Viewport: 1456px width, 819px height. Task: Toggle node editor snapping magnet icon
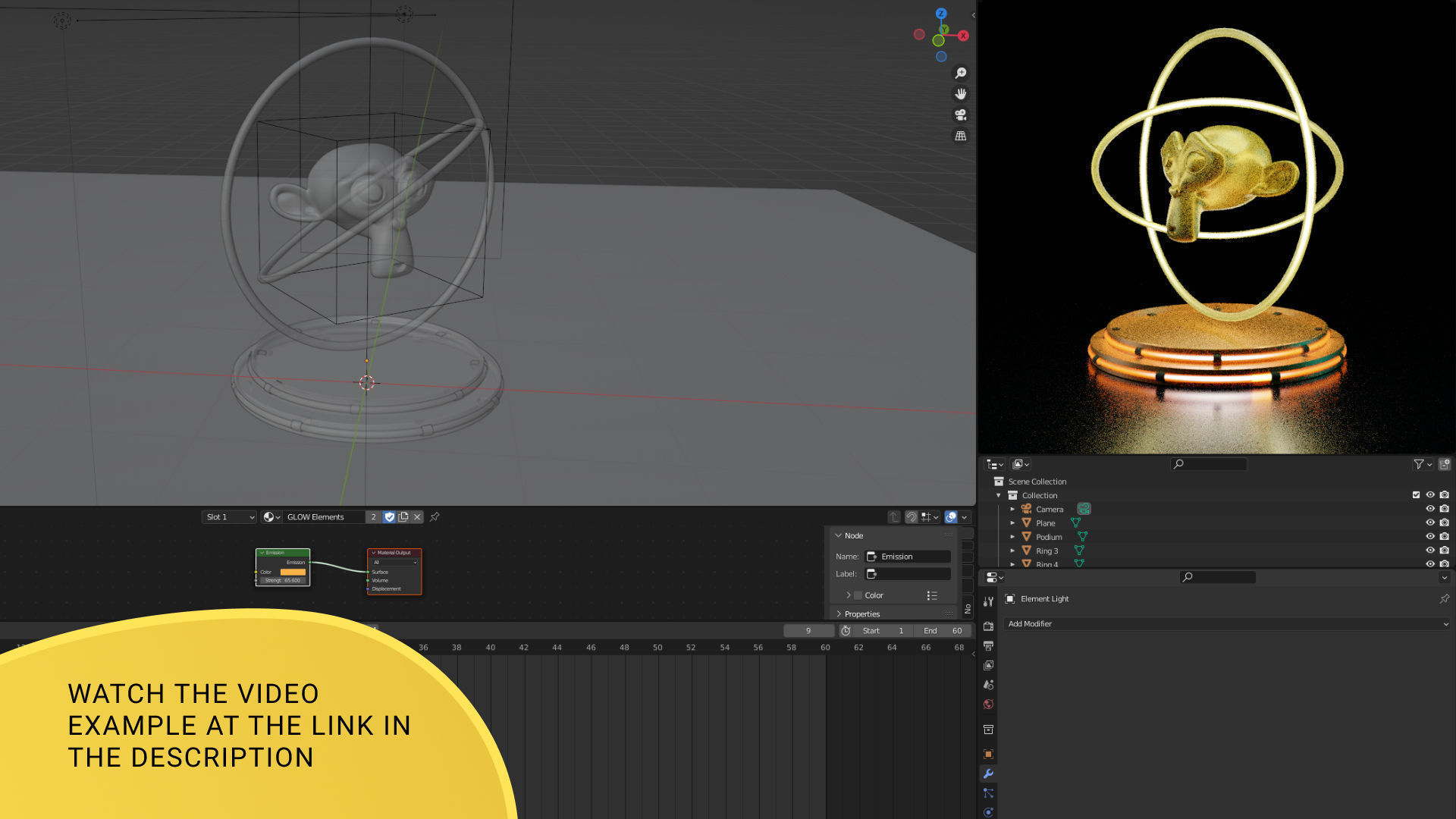(x=912, y=517)
